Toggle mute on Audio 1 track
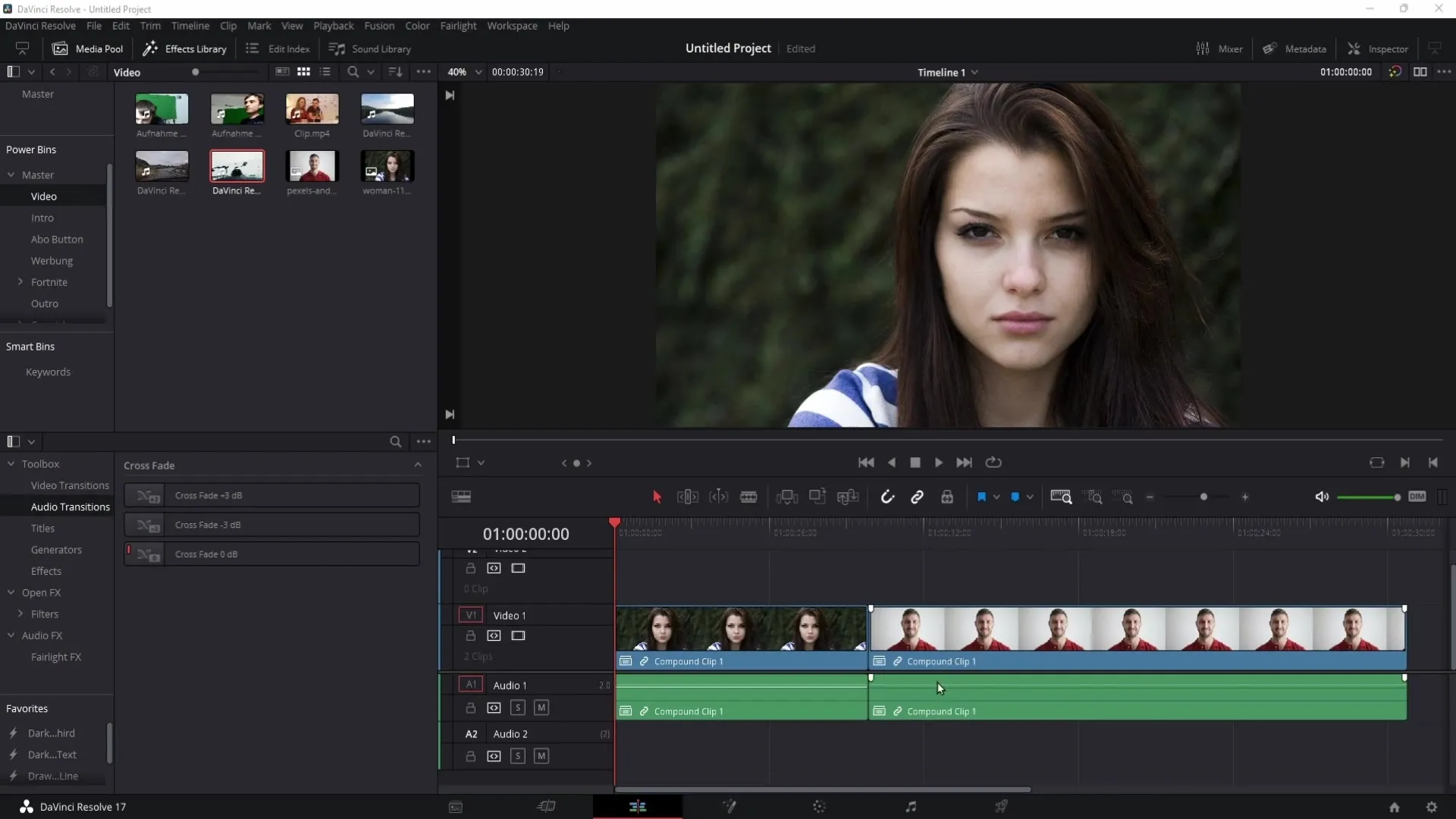The width and height of the screenshot is (1456, 819). [541, 707]
